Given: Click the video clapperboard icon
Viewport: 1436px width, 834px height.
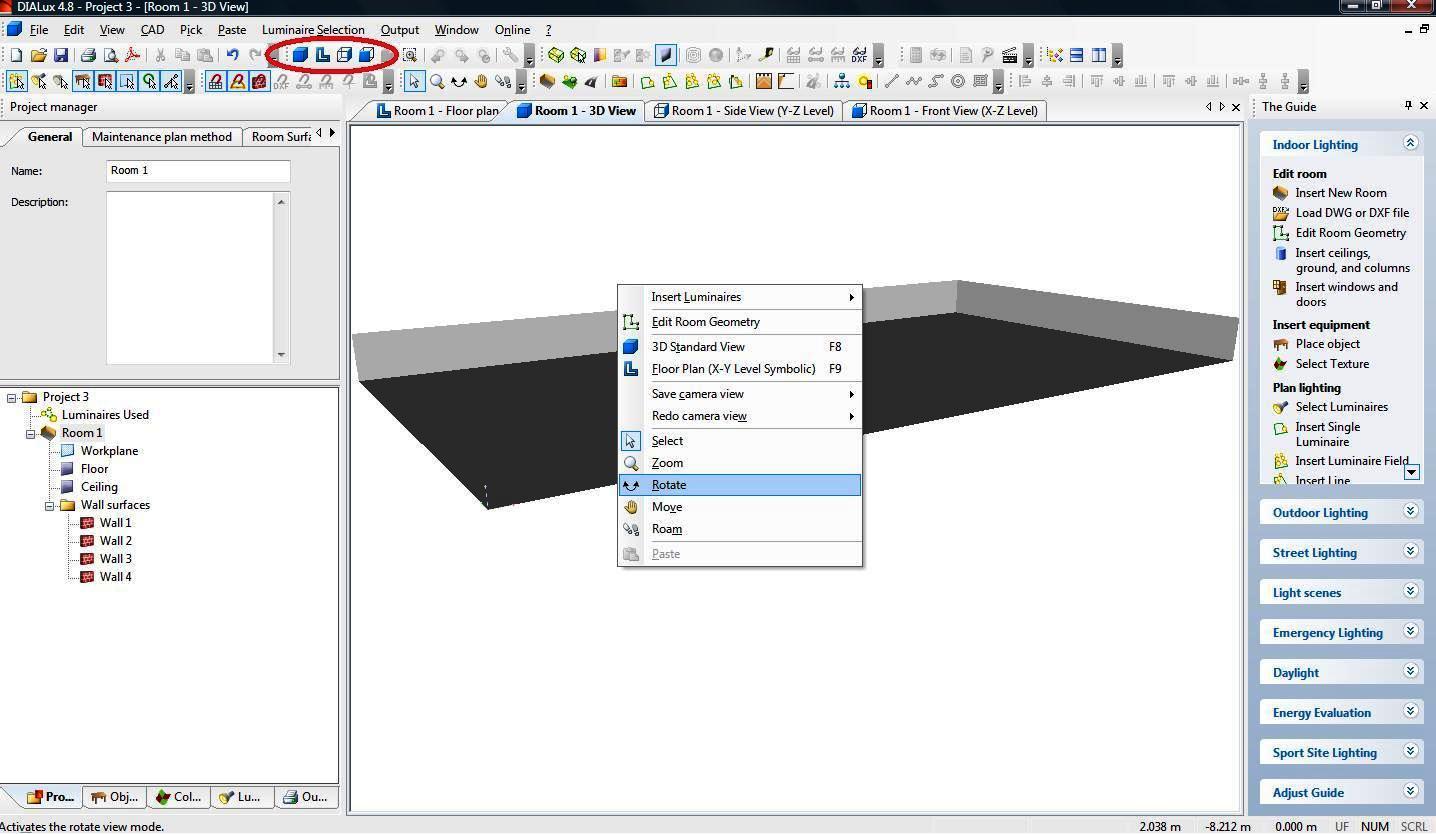Looking at the screenshot, I should coord(1009,55).
